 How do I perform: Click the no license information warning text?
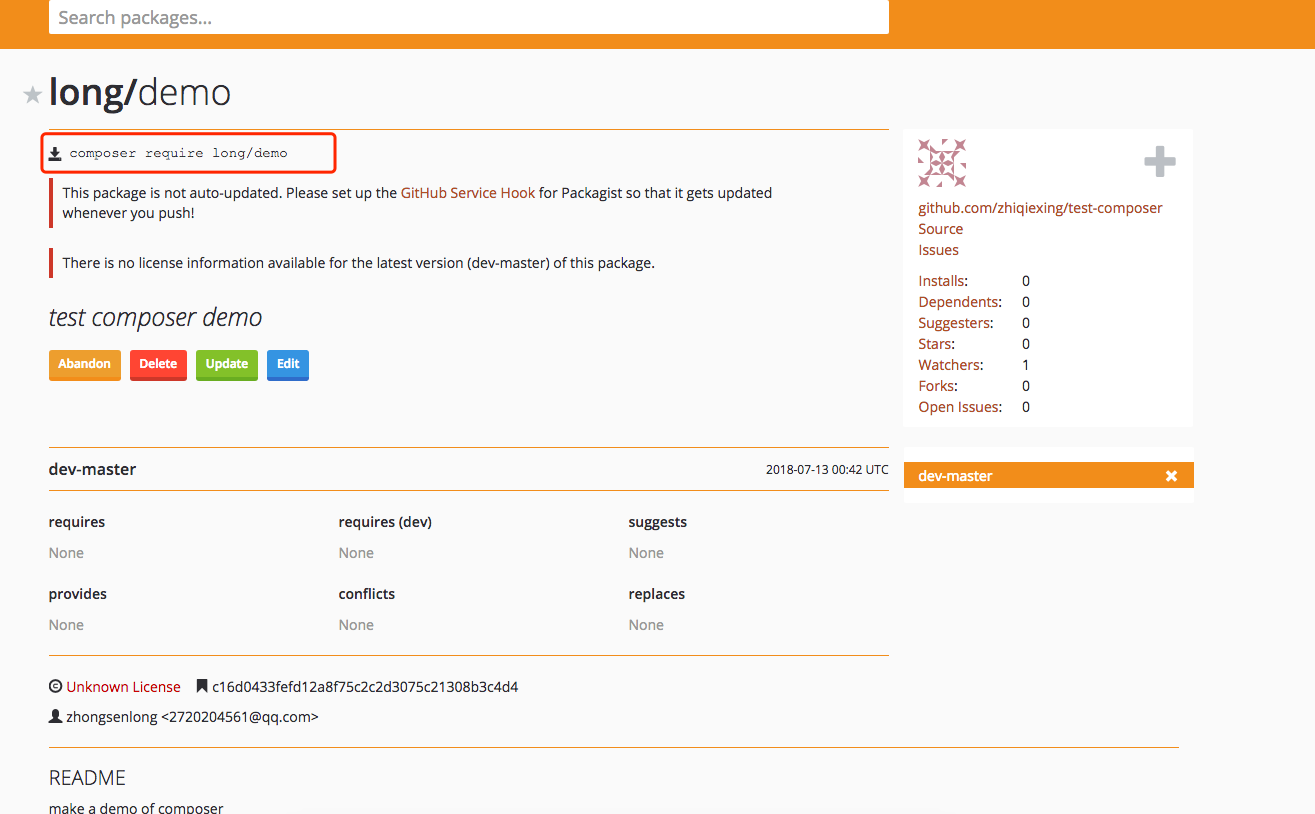pyautogui.click(x=358, y=263)
